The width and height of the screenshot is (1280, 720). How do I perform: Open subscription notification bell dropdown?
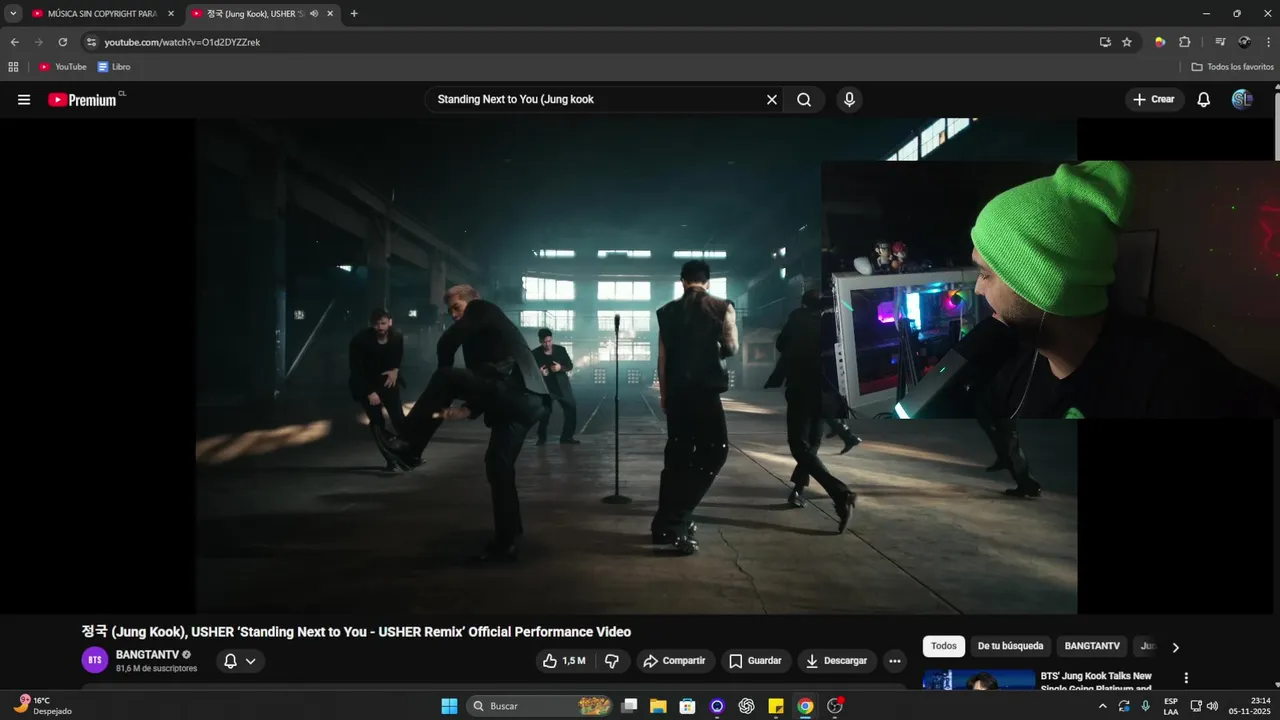tap(240, 661)
